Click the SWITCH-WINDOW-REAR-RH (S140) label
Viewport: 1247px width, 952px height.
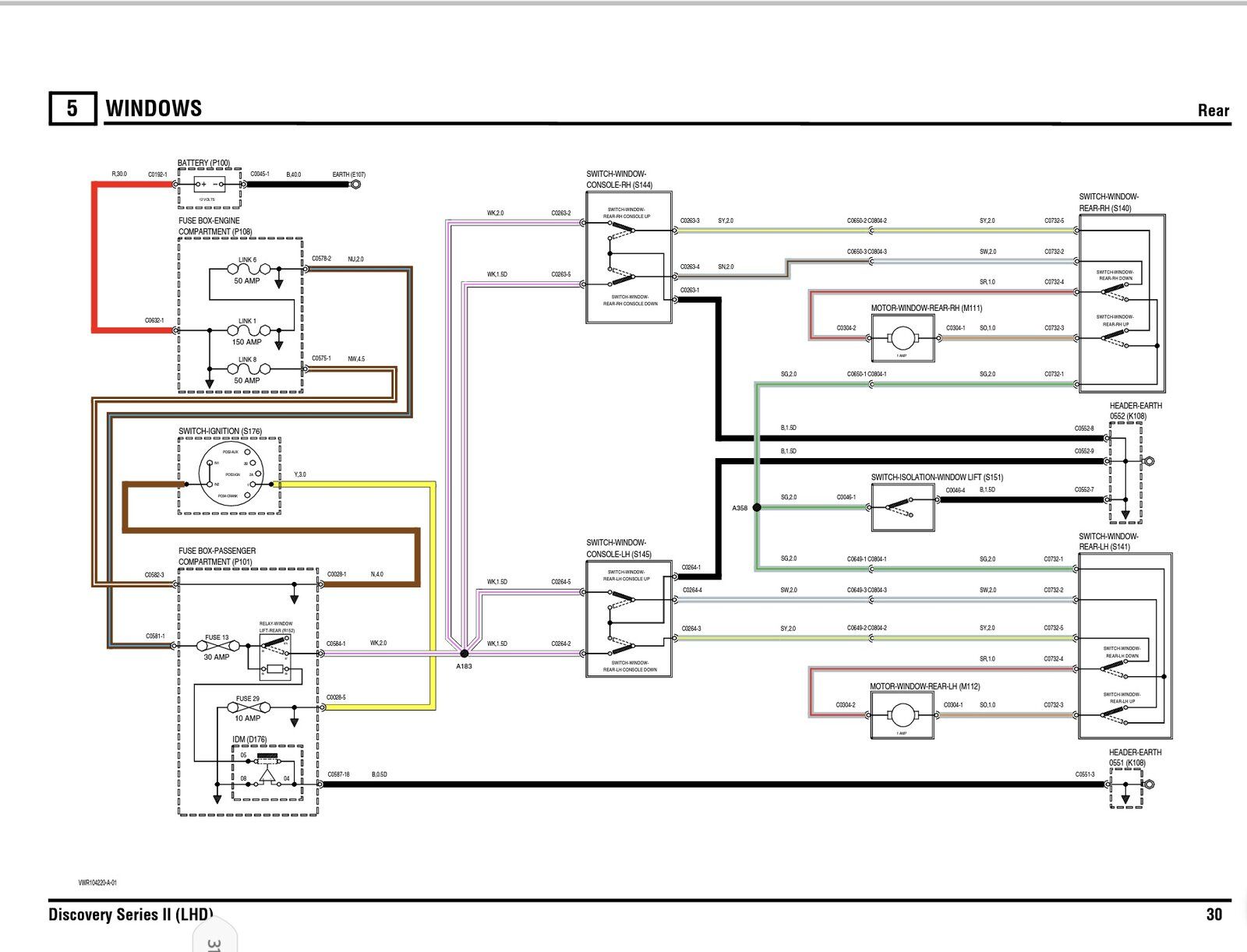[x=1108, y=203]
